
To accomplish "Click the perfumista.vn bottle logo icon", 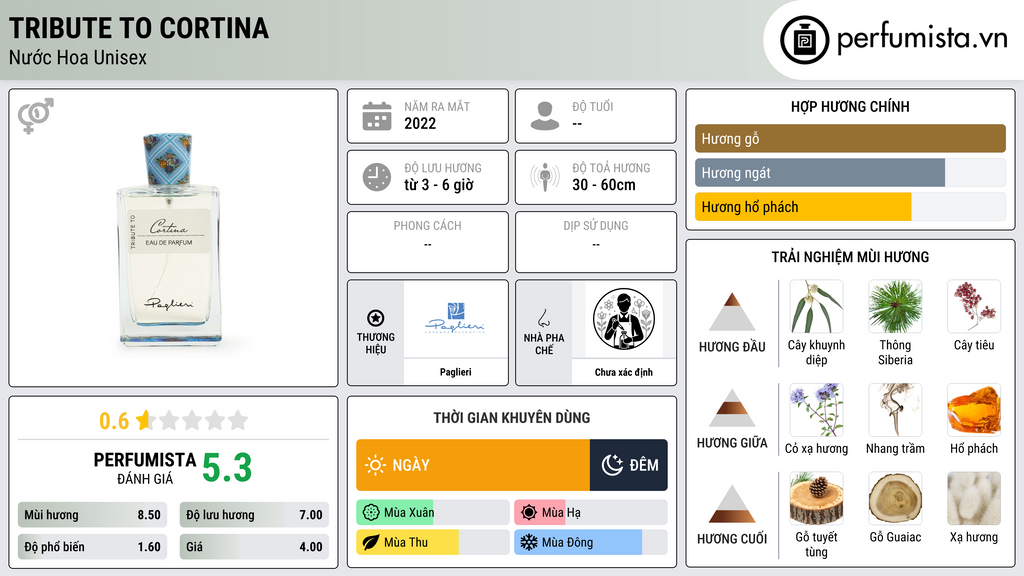I will [804, 40].
